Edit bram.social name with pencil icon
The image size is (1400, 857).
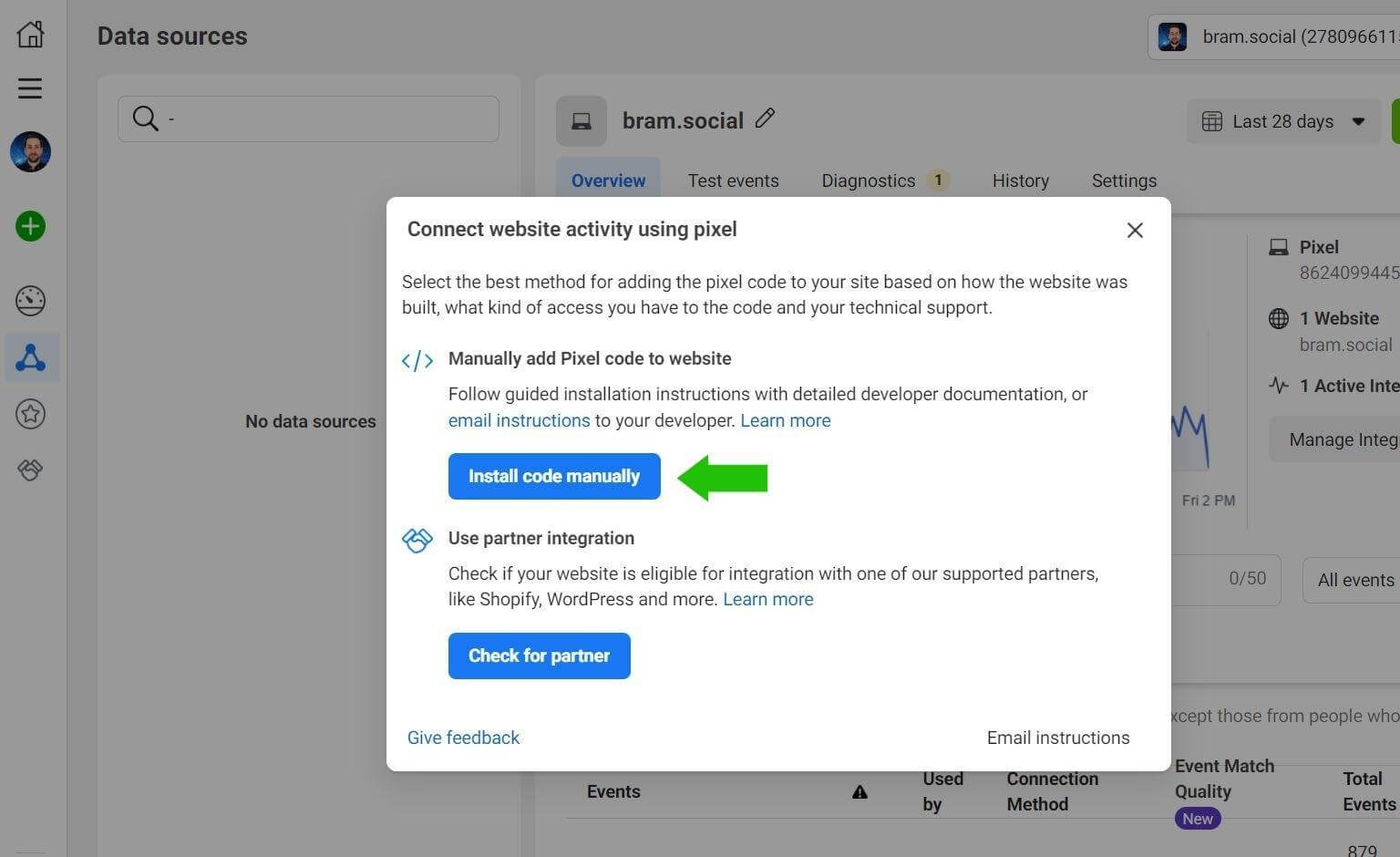click(765, 119)
